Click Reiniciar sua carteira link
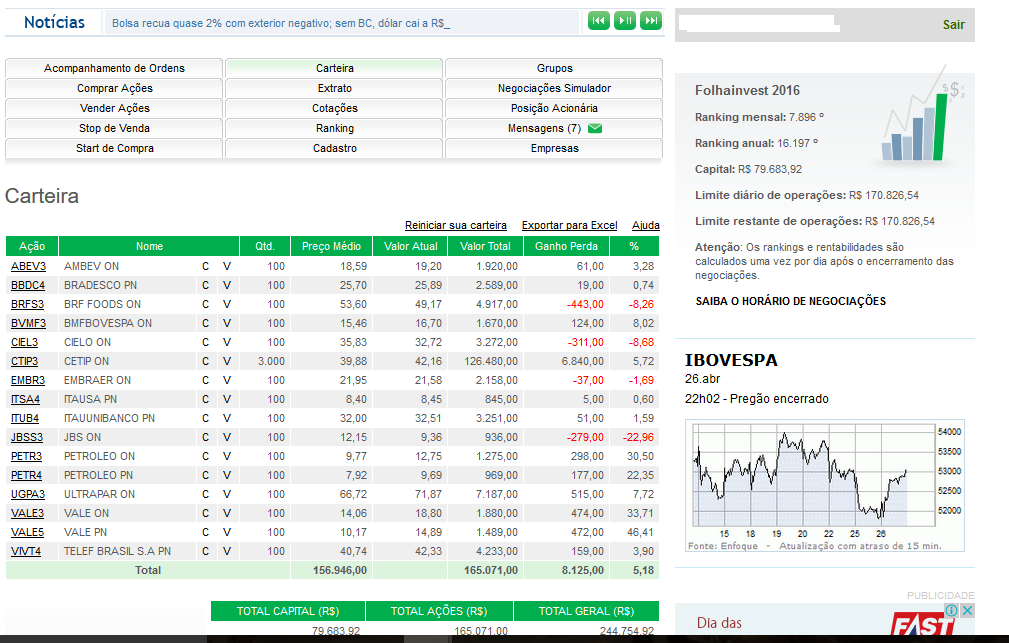Viewport: 1009px width, 643px height. point(456,225)
